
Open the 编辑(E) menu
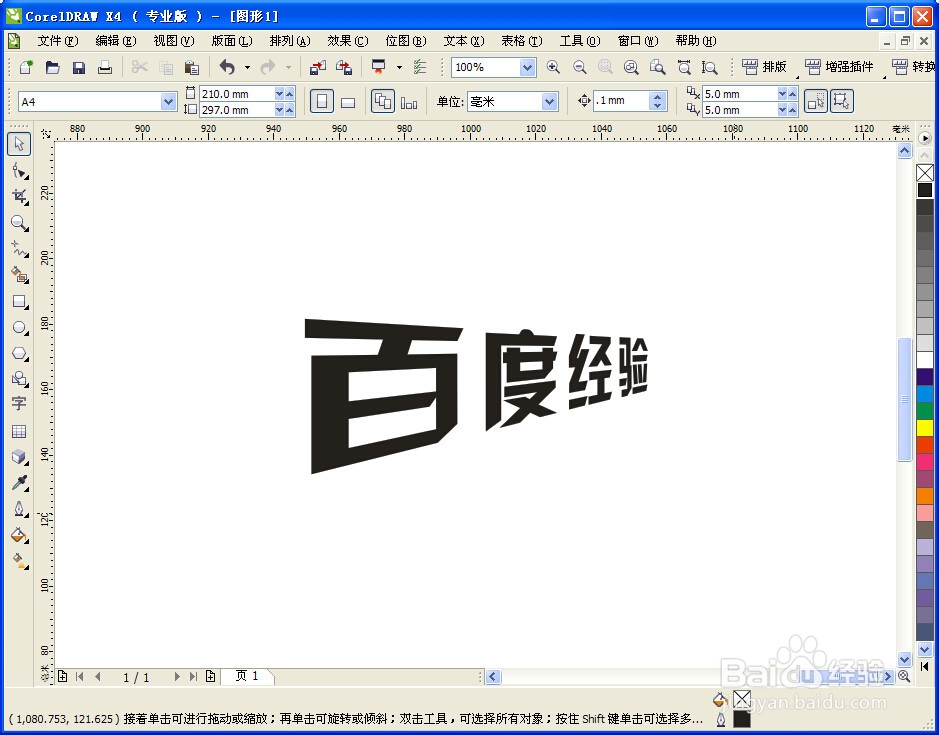[x=116, y=41]
